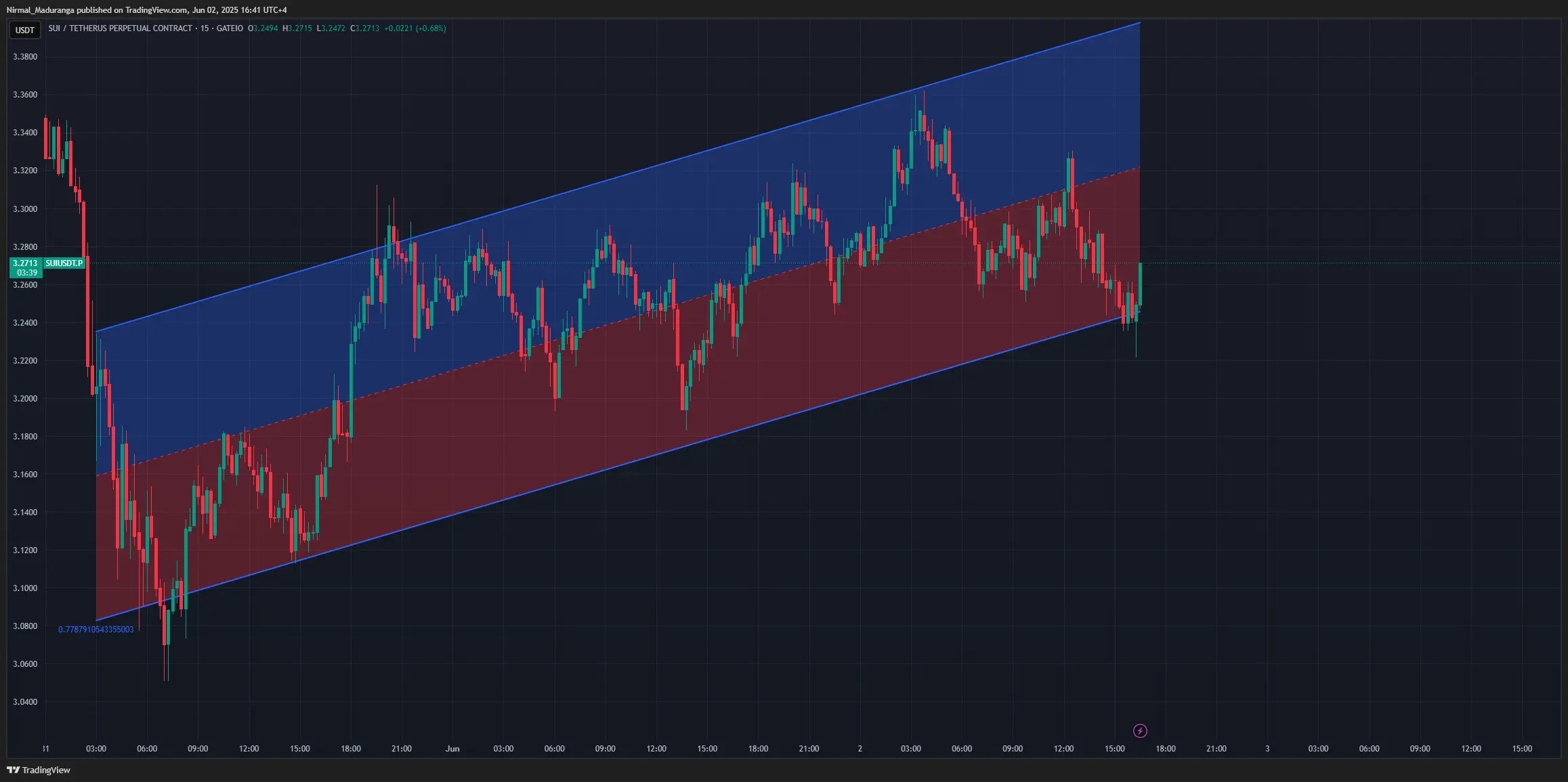Click the TradingView logo at bottom left
1568x782 pixels.
(39, 770)
